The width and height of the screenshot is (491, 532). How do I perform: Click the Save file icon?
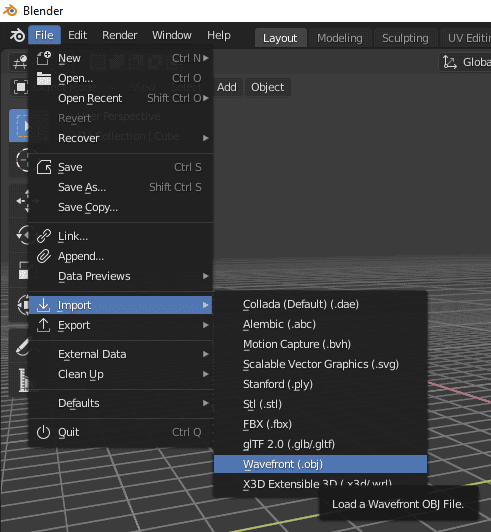[44, 167]
